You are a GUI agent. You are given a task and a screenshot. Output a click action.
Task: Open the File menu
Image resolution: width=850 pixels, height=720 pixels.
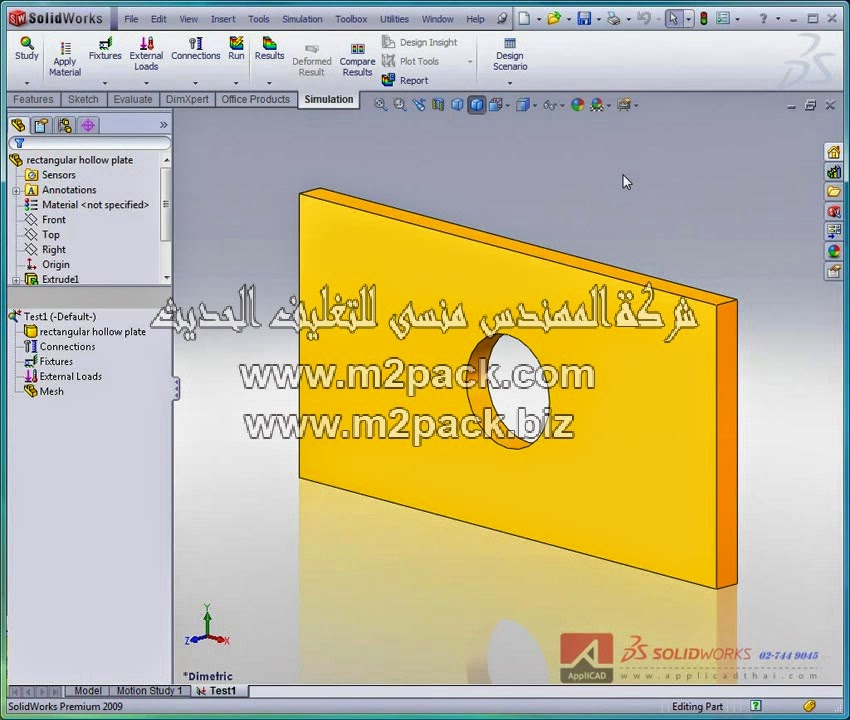pos(131,19)
